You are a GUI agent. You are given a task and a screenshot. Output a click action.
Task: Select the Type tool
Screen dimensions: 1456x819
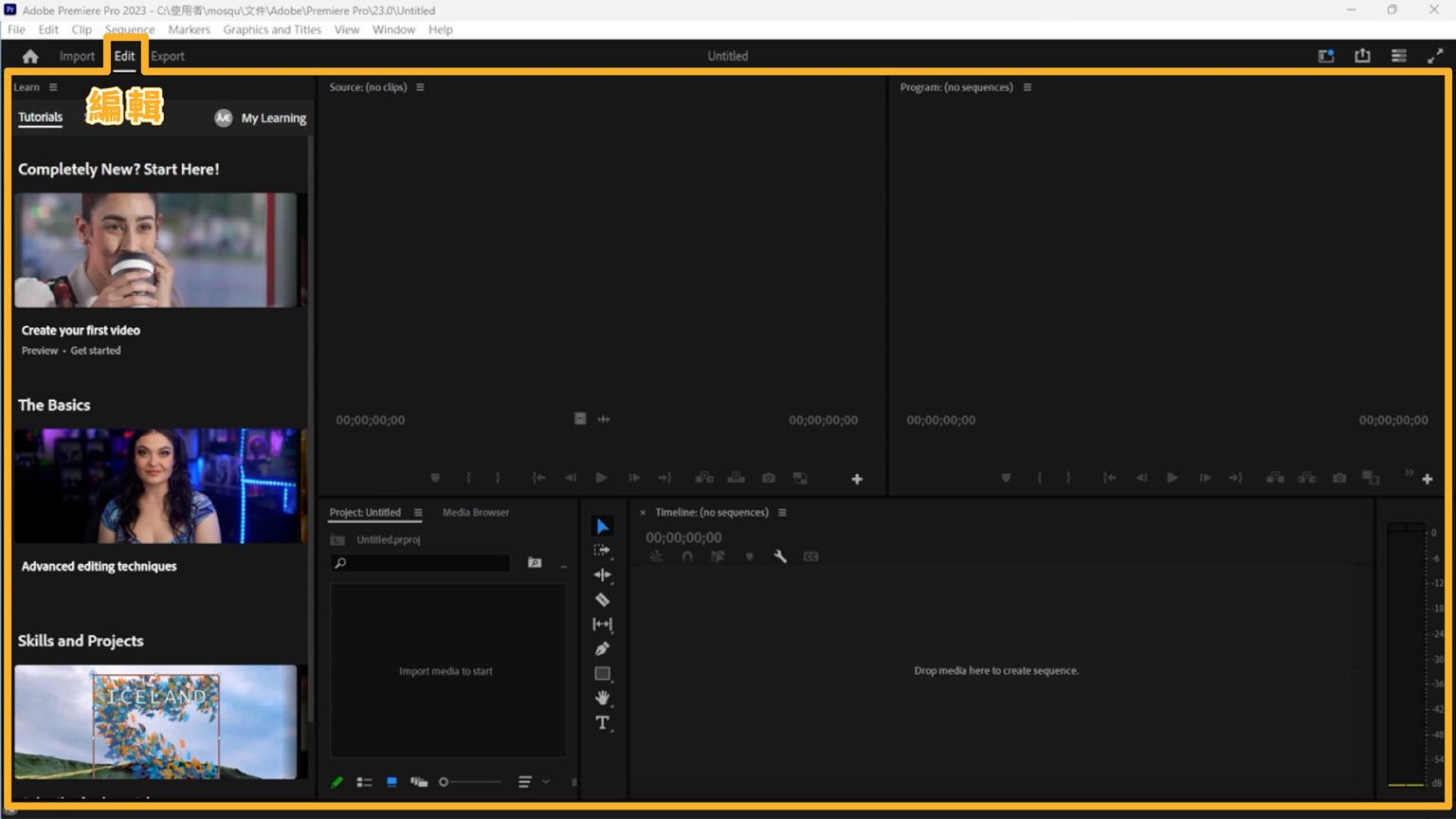[x=602, y=722]
